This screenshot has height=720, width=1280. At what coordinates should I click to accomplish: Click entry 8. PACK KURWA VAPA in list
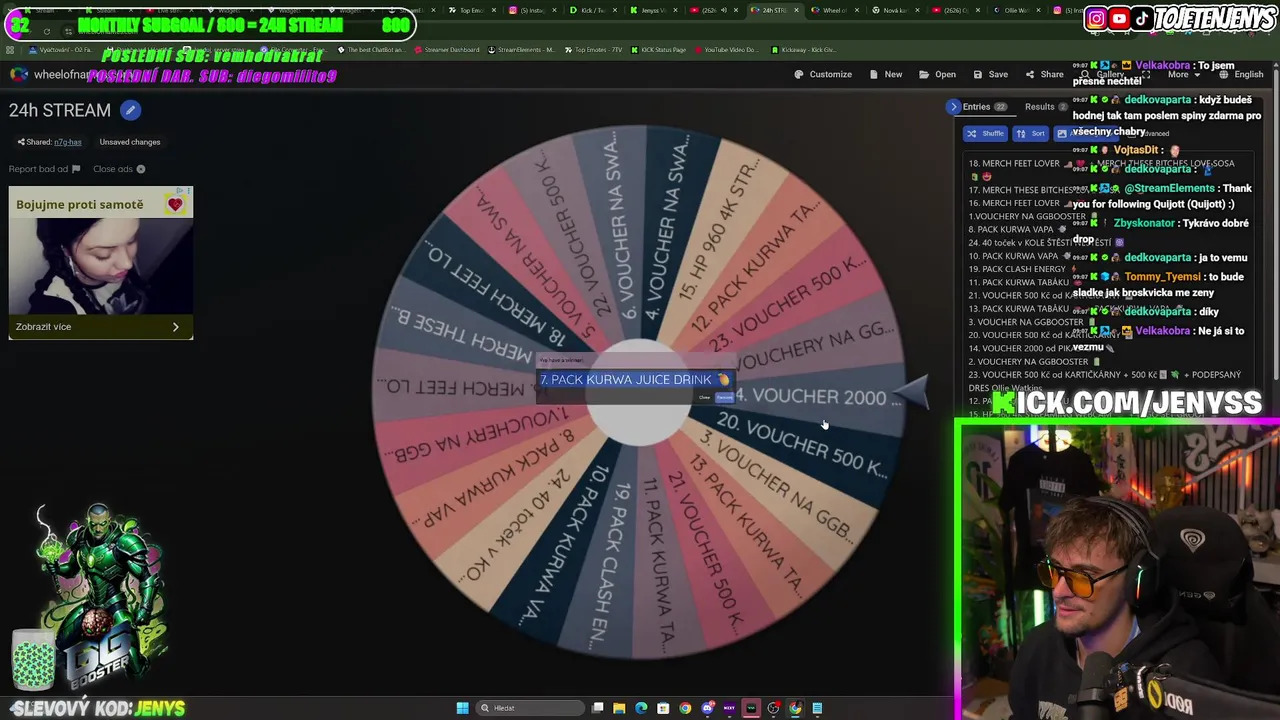pyautogui.click(x=1017, y=229)
